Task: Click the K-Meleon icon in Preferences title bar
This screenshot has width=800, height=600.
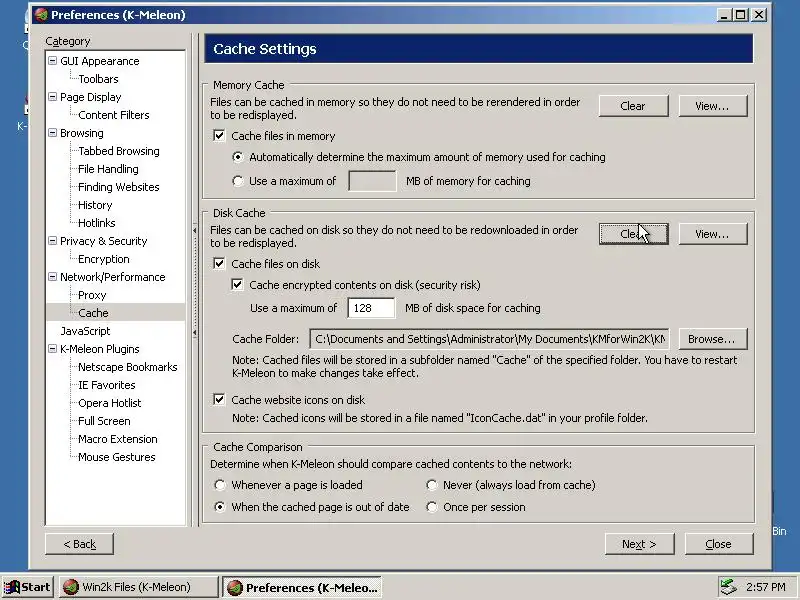Action: [40, 15]
